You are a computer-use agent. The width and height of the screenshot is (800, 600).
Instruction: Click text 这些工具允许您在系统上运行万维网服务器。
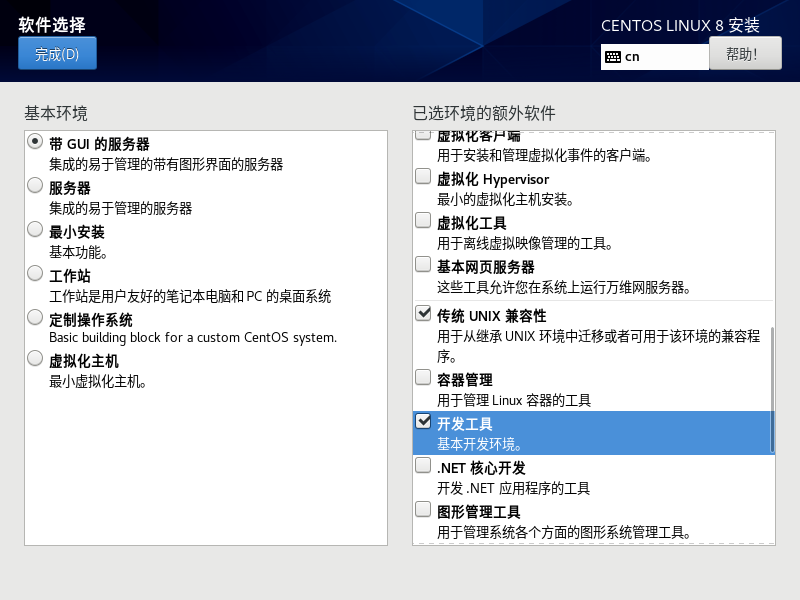click(564, 287)
